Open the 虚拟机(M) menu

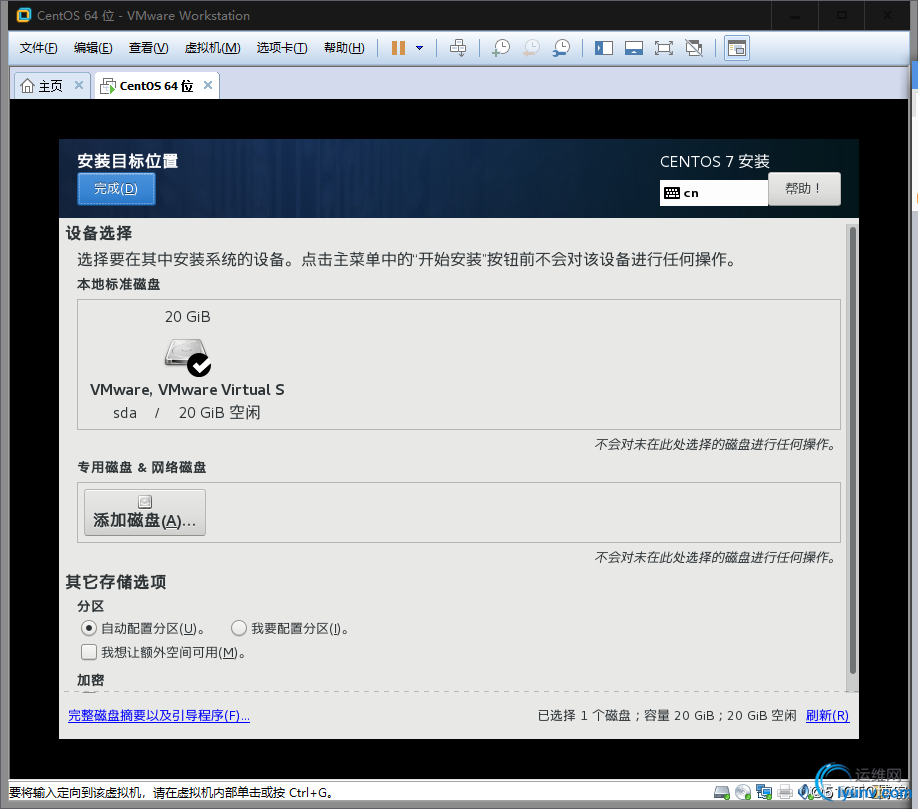tap(213, 48)
